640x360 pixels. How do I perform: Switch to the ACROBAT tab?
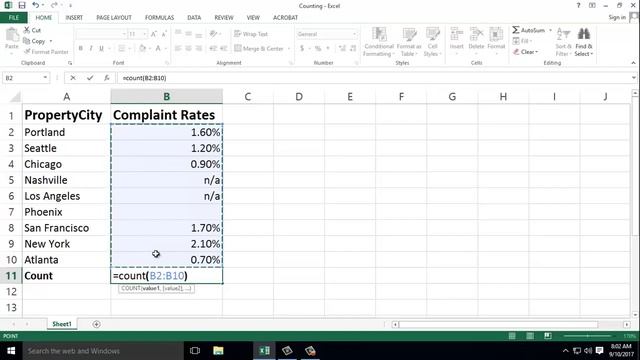[x=285, y=18]
